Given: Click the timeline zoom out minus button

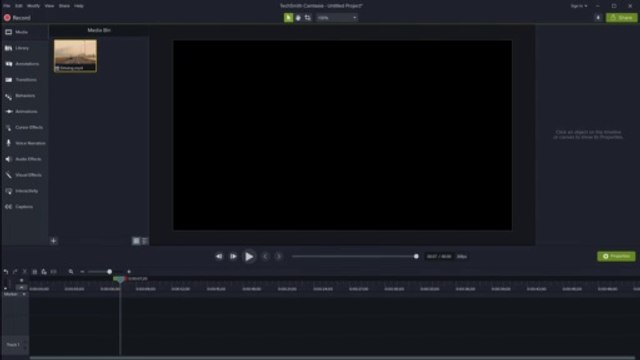Looking at the screenshot, I should tap(82, 272).
